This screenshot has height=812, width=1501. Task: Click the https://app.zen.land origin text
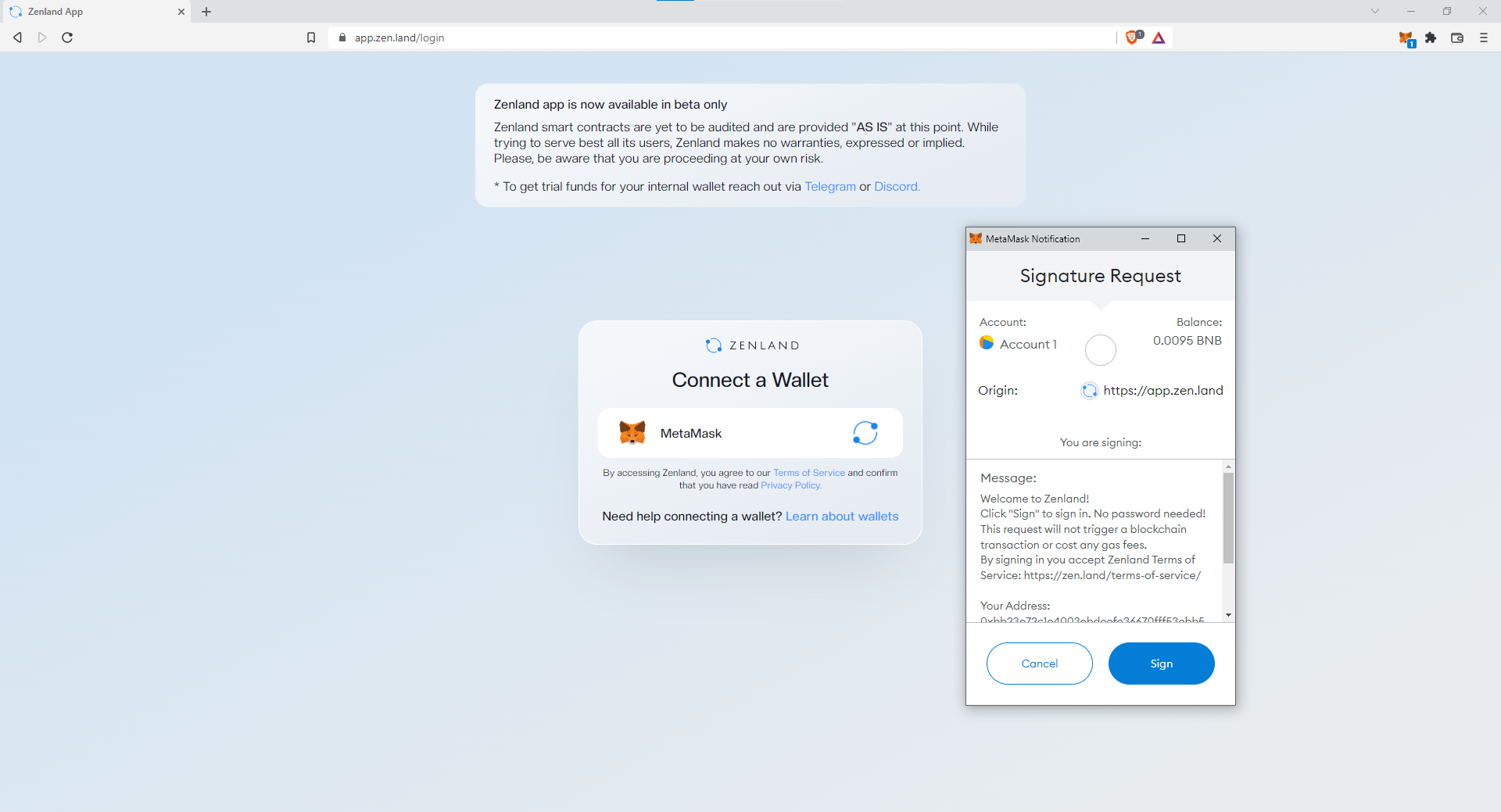[1163, 391]
